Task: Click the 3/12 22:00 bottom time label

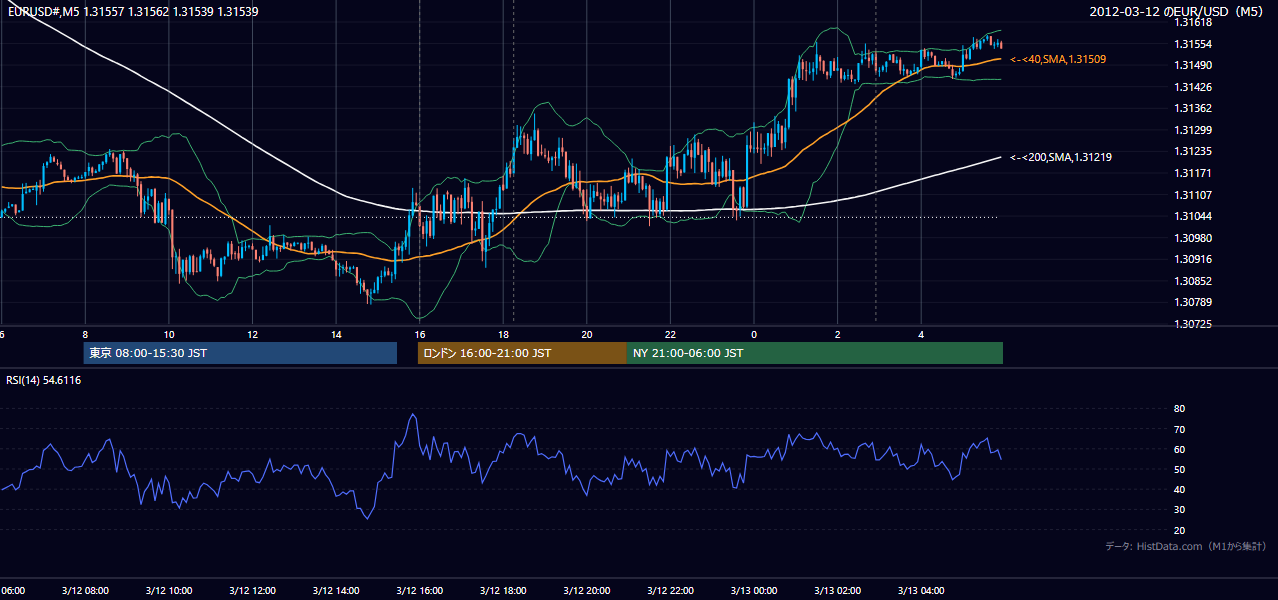Action: (x=669, y=590)
